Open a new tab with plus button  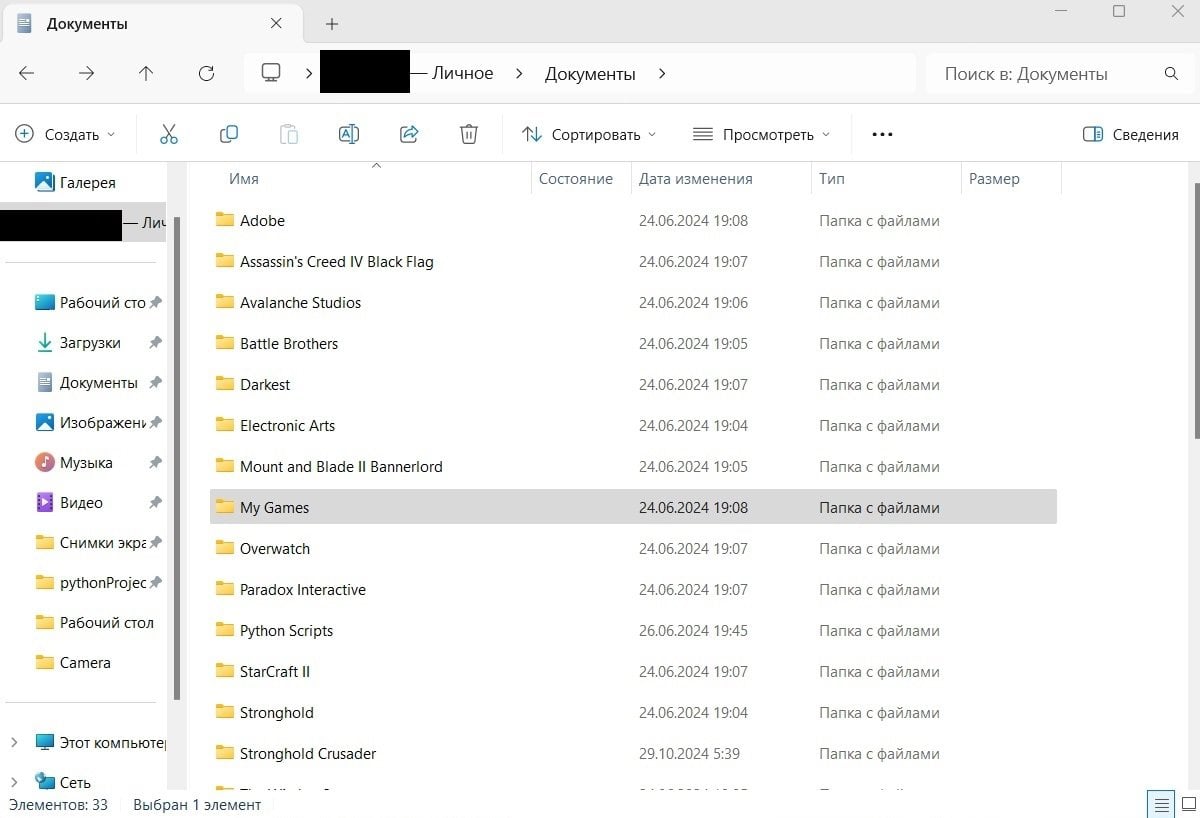coord(332,24)
